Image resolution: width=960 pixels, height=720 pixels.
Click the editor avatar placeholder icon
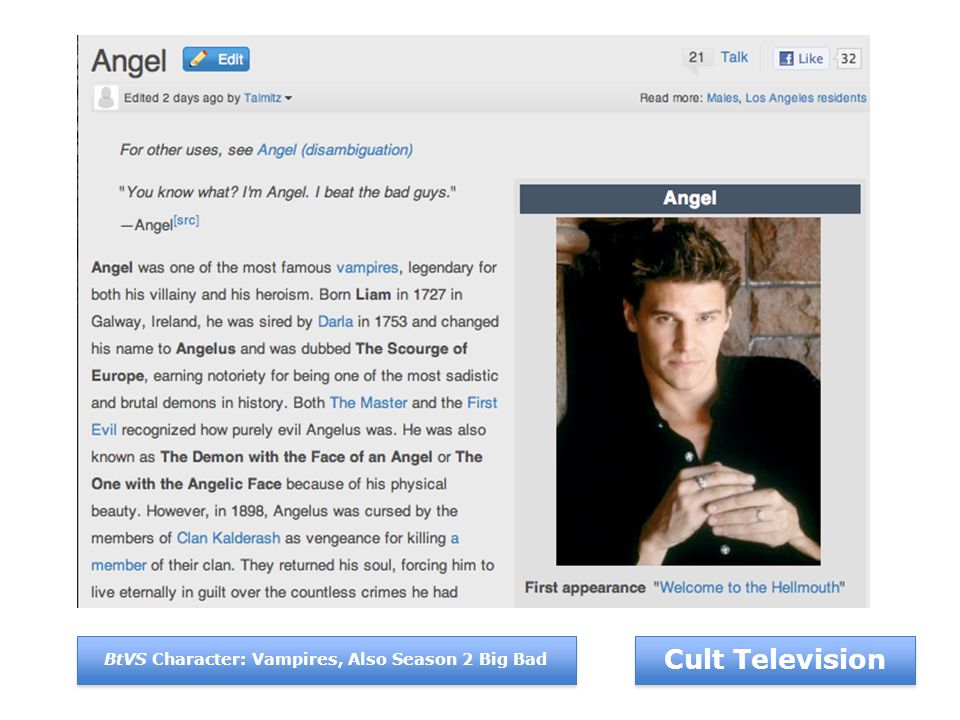pyautogui.click(x=106, y=98)
